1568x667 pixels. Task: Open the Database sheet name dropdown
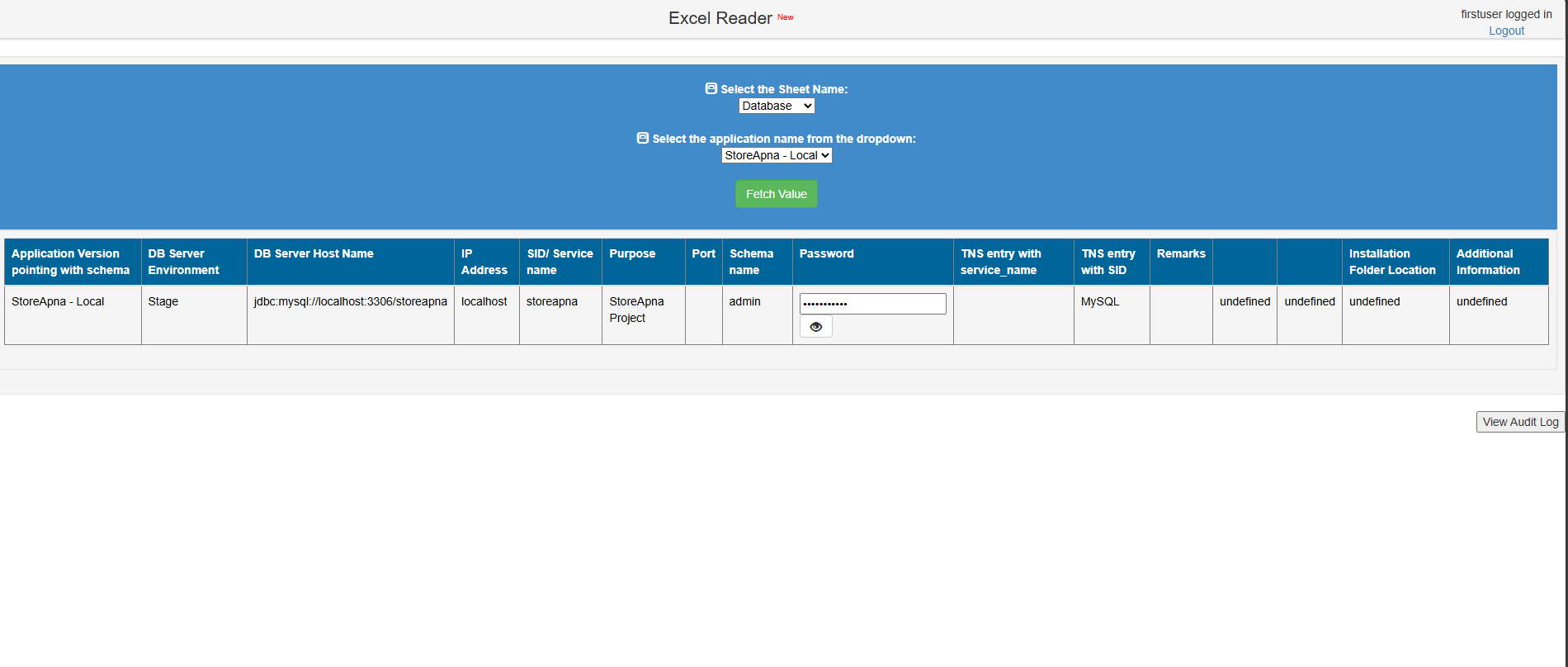776,106
